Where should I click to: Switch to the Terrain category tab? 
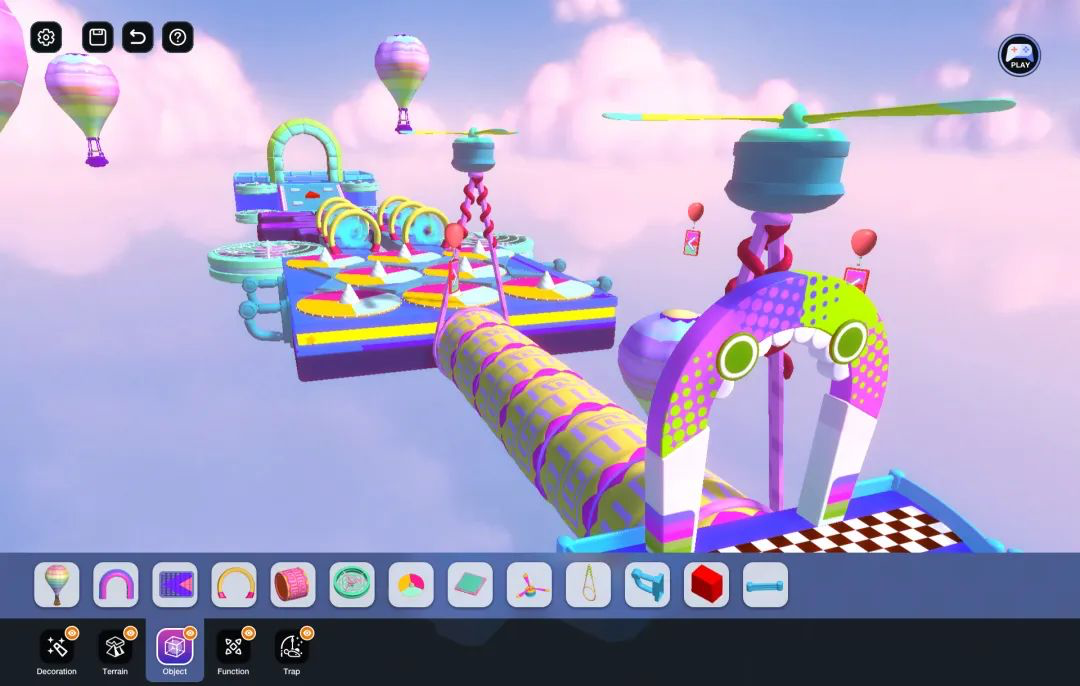(115, 652)
